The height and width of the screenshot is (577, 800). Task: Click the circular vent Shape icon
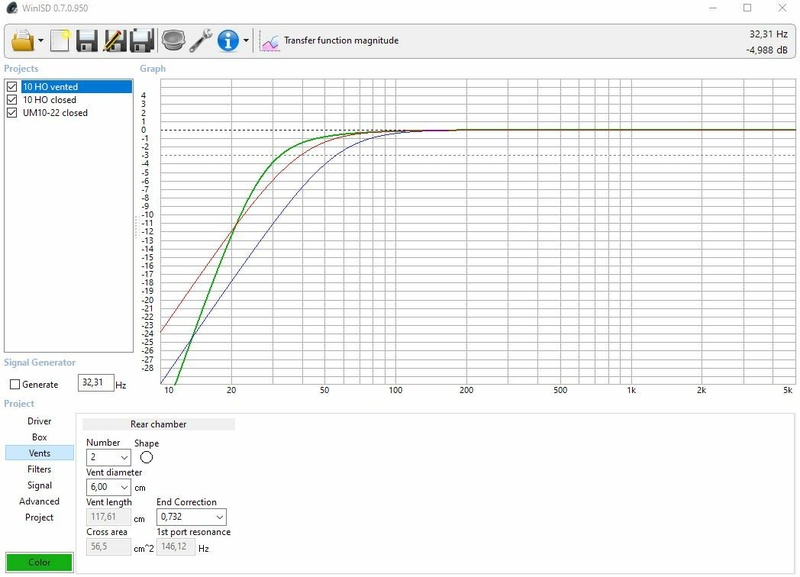(146, 457)
